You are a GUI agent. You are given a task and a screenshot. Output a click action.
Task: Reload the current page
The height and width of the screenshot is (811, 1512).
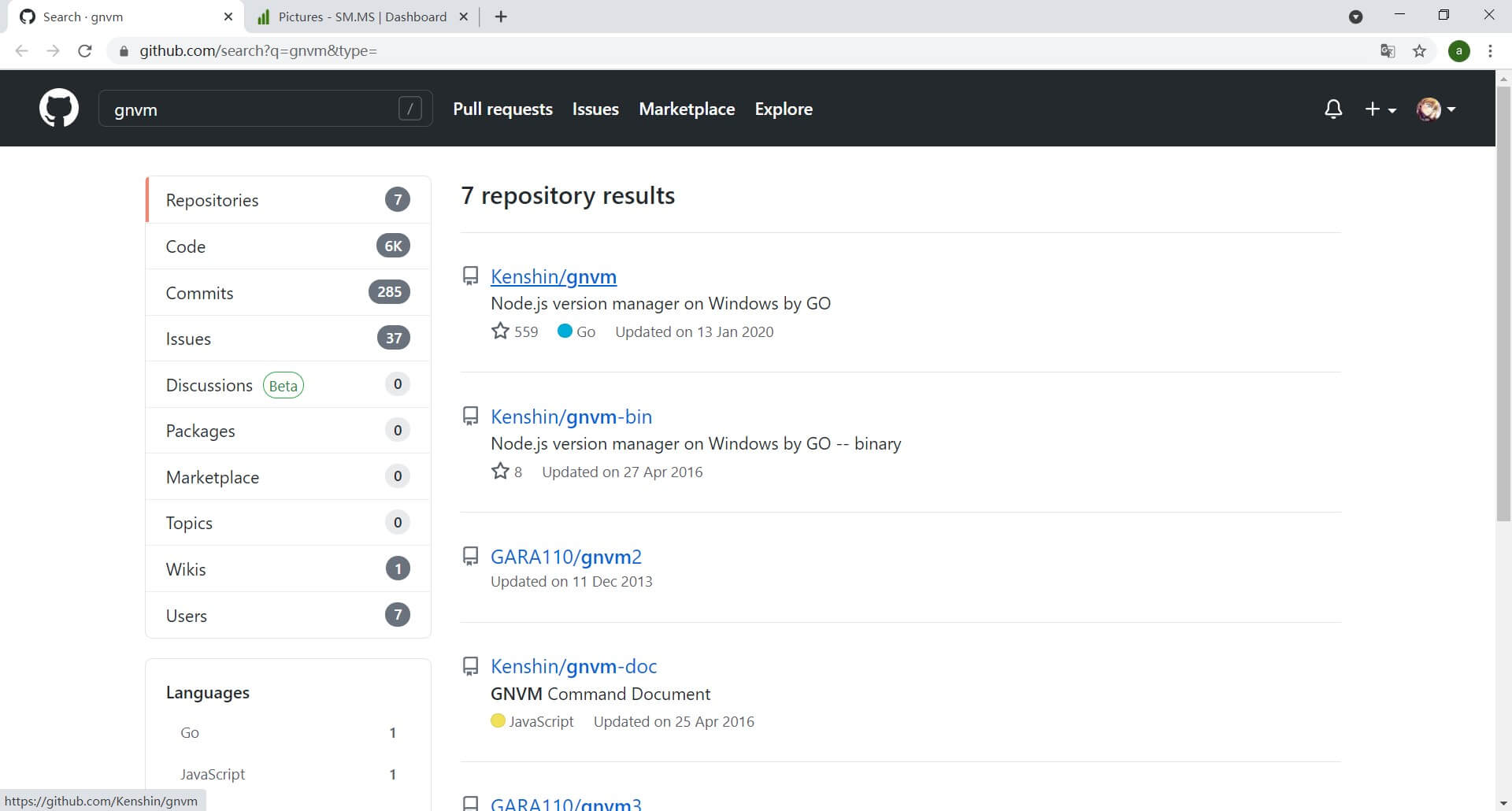(85, 51)
